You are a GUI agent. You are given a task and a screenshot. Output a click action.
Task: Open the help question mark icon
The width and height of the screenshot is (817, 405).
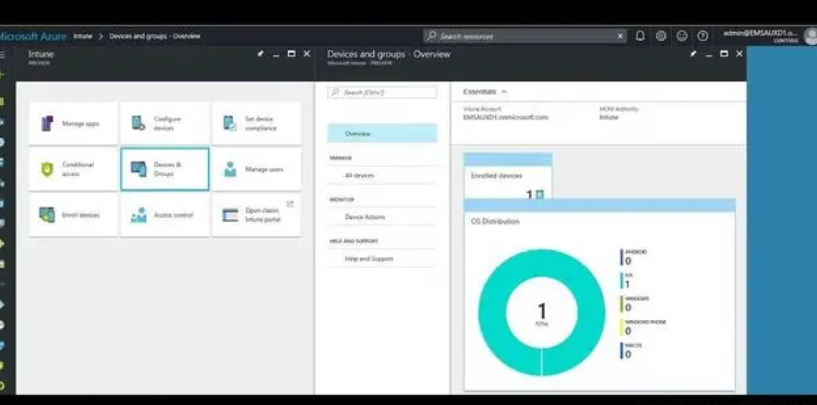pos(703,36)
